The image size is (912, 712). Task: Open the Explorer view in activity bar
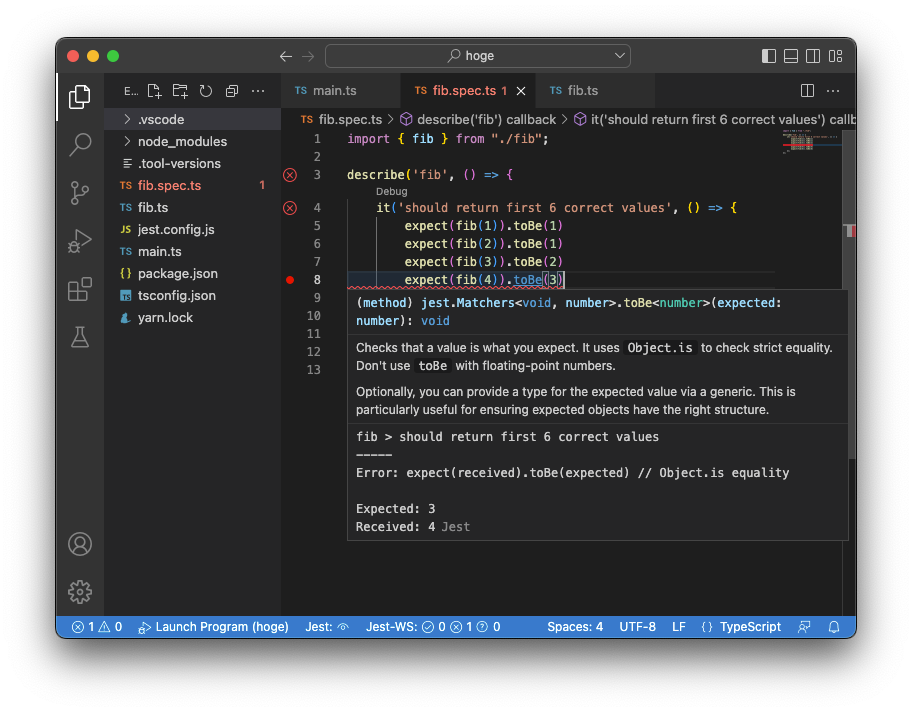click(x=80, y=97)
